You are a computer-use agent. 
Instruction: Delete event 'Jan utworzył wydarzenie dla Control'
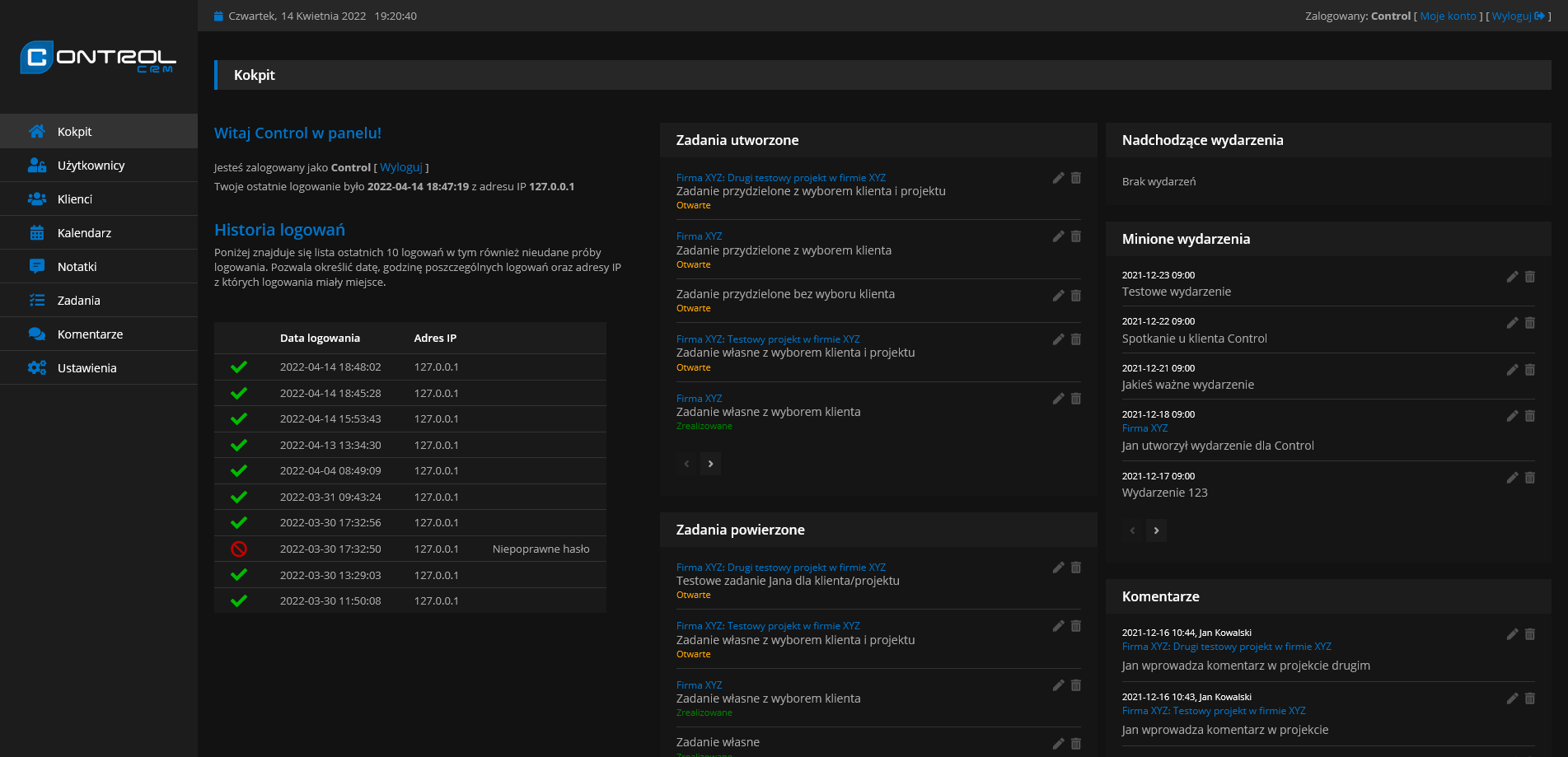1529,416
